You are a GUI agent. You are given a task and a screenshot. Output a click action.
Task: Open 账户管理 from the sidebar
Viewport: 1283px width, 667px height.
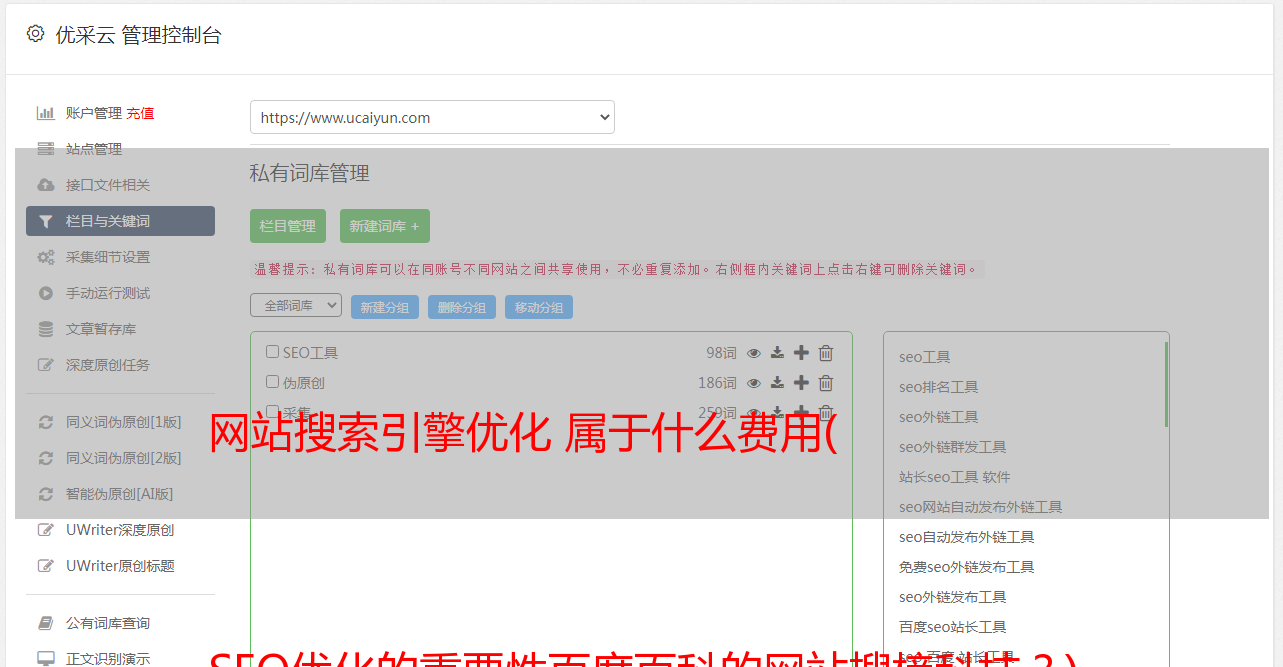pos(93,113)
